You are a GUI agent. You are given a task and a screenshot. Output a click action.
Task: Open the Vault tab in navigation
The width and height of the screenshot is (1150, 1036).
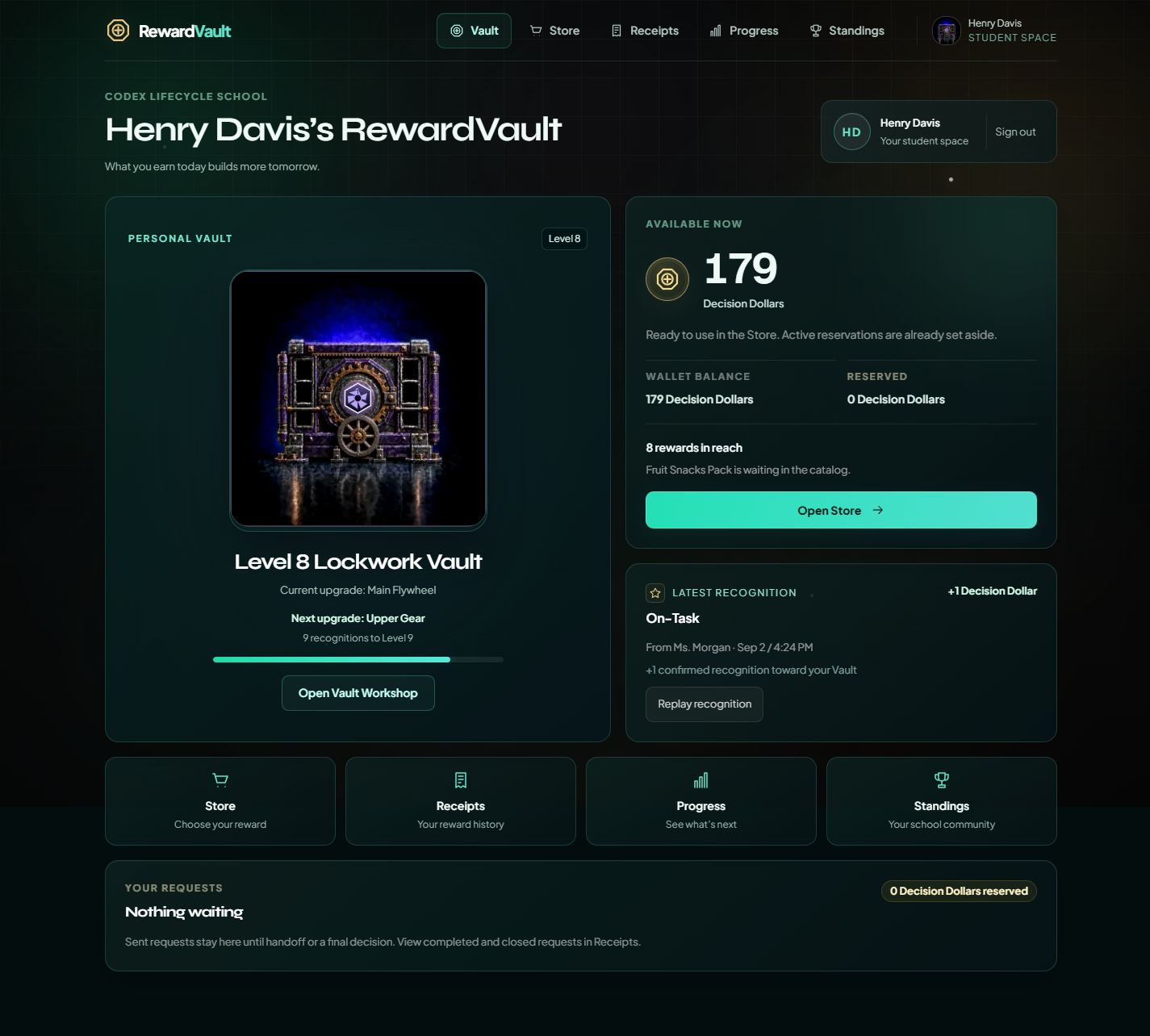pyautogui.click(x=474, y=31)
